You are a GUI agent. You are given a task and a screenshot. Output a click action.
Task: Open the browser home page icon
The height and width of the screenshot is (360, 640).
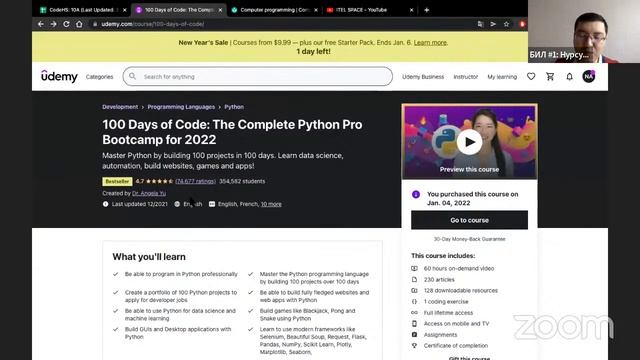[79, 24]
